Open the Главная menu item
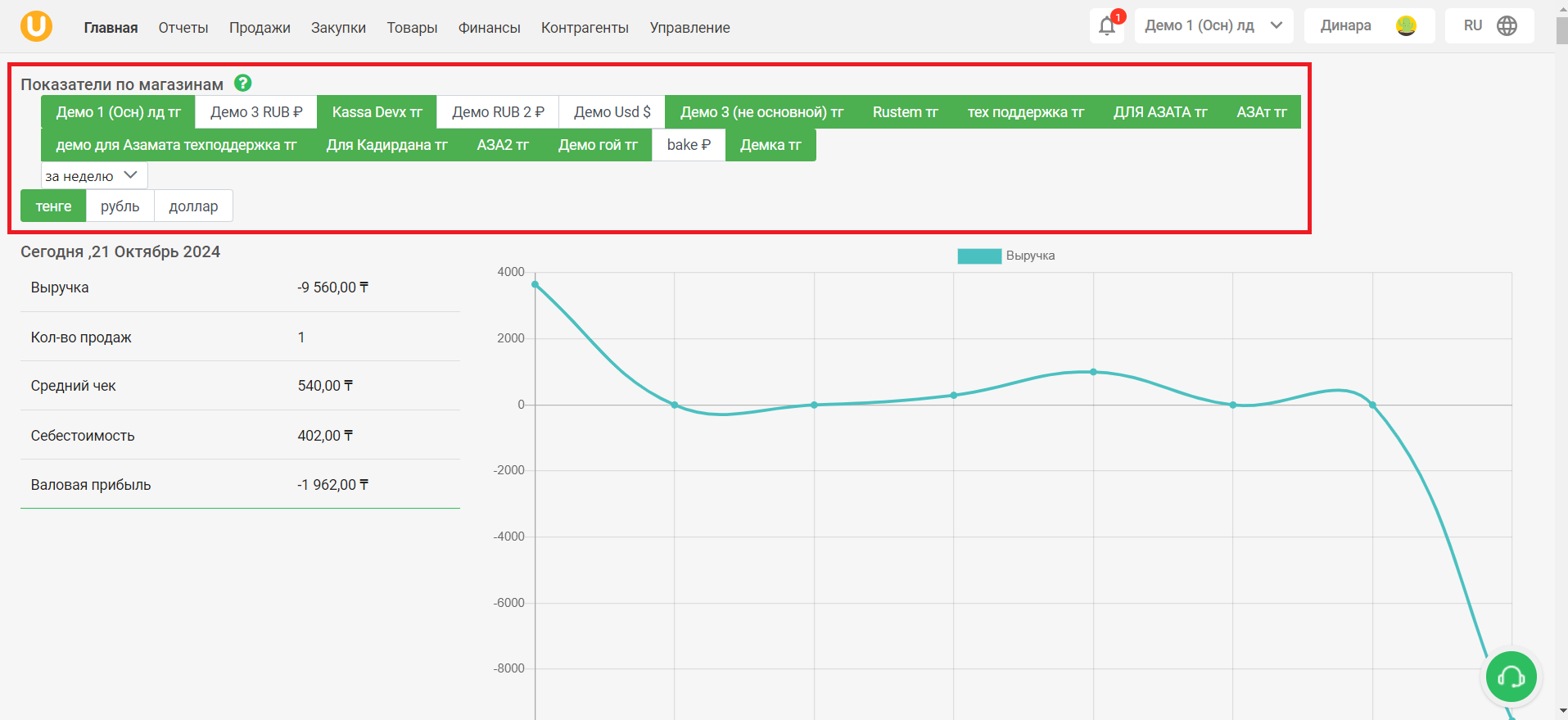Viewport: 1568px width, 720px height. (x=111, y=28)
